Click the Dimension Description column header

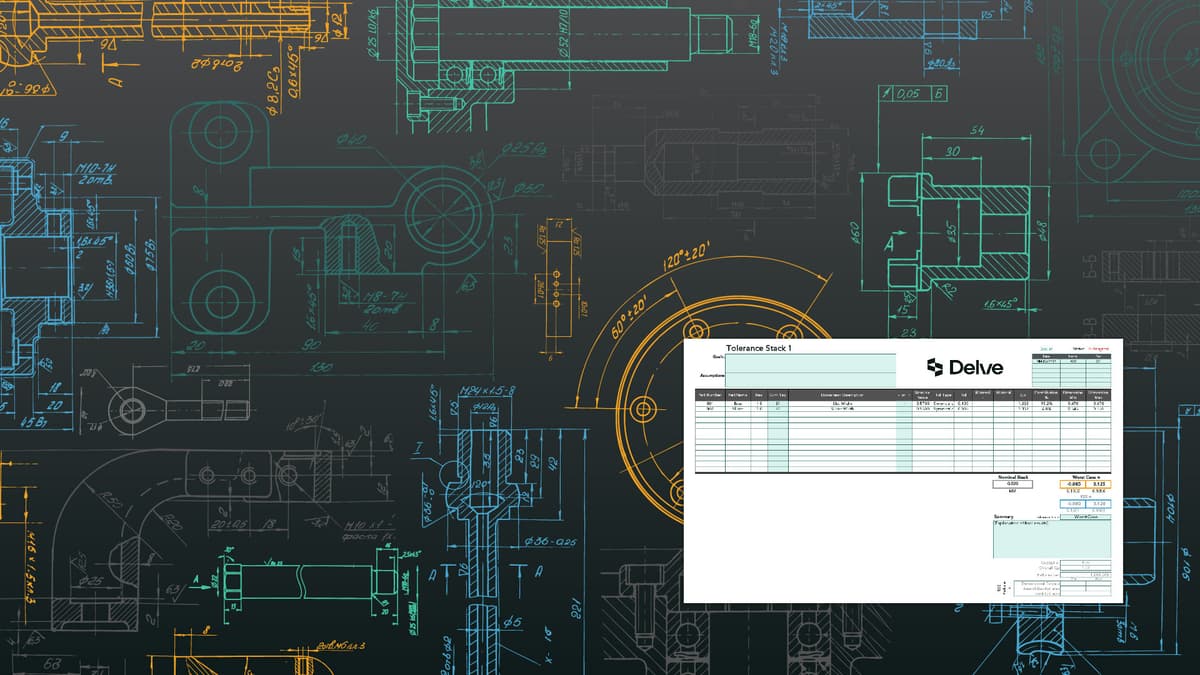[839, 393]
